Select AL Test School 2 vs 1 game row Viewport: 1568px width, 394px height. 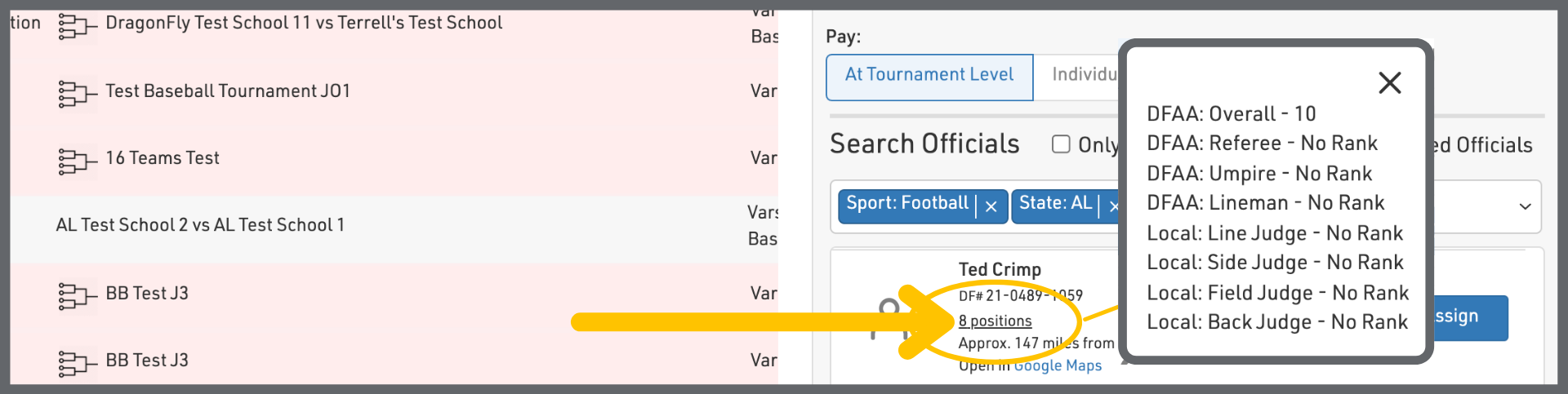(x=200, y=225)
